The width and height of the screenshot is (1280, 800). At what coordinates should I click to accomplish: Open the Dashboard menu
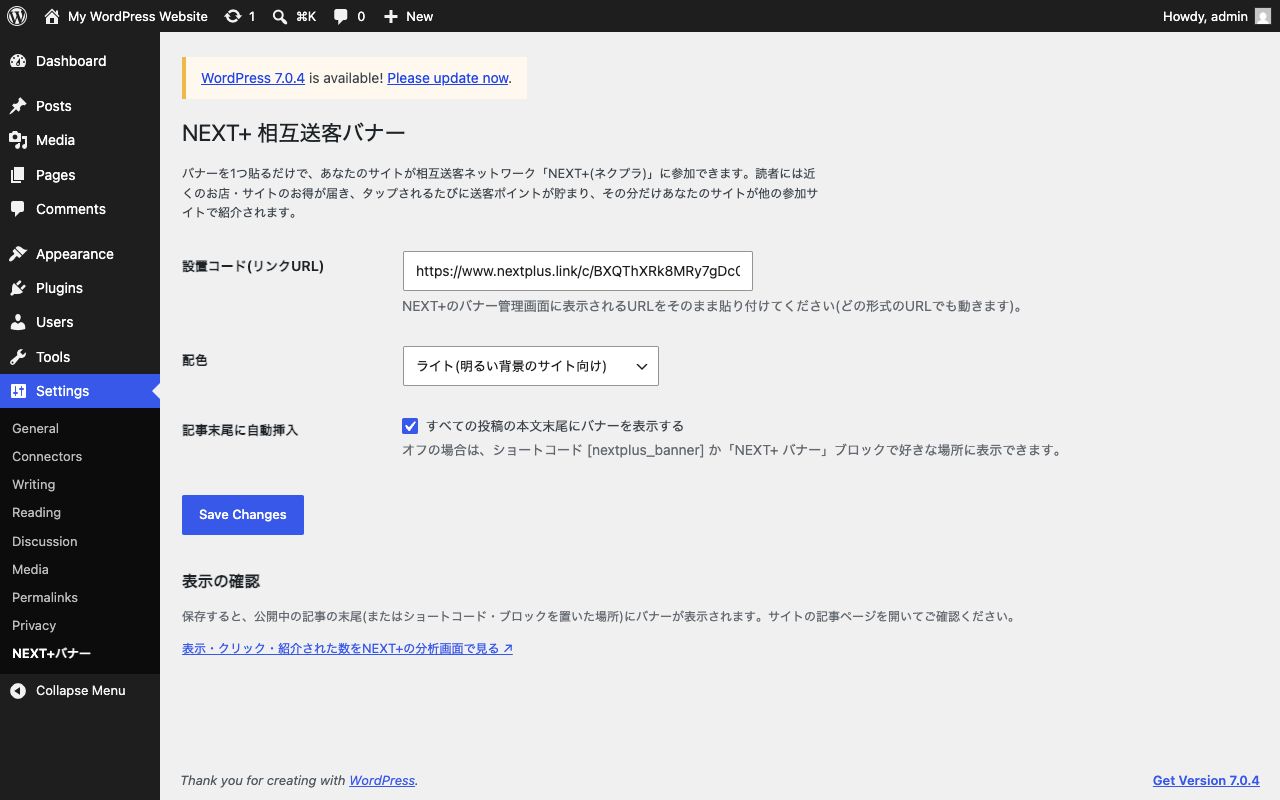pyautogui.click(x=71, y=61)
